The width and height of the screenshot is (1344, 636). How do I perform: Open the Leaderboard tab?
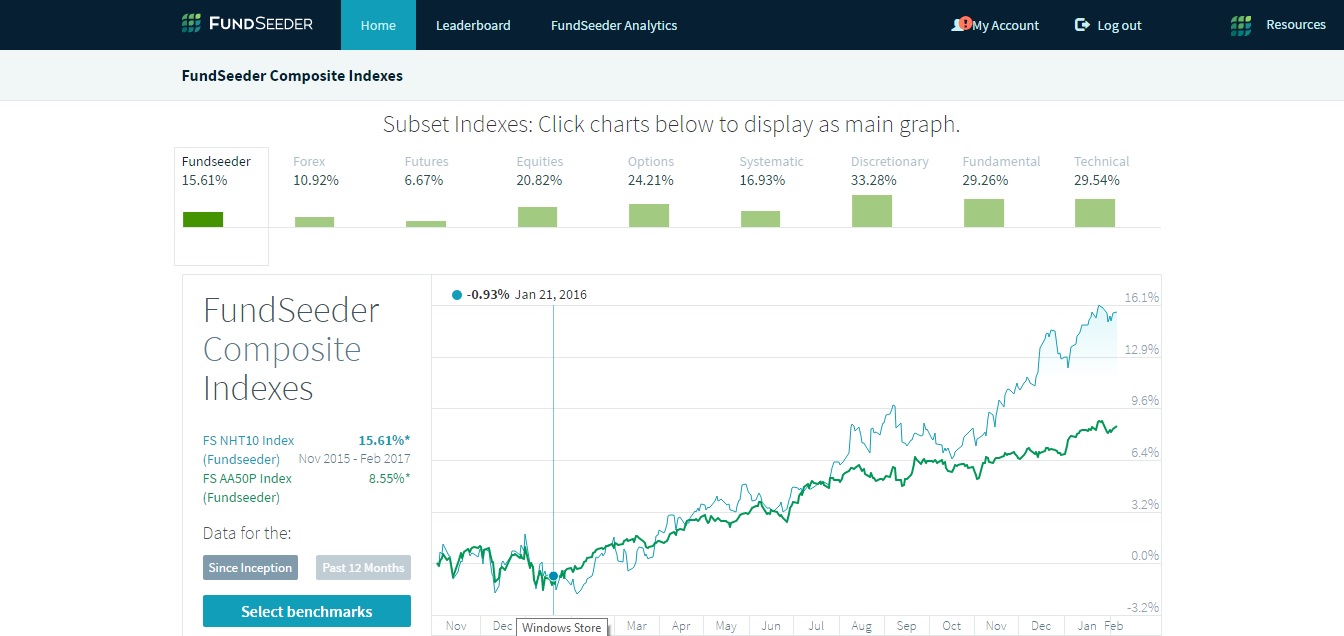pyautogui.click(x=473, y=25)
